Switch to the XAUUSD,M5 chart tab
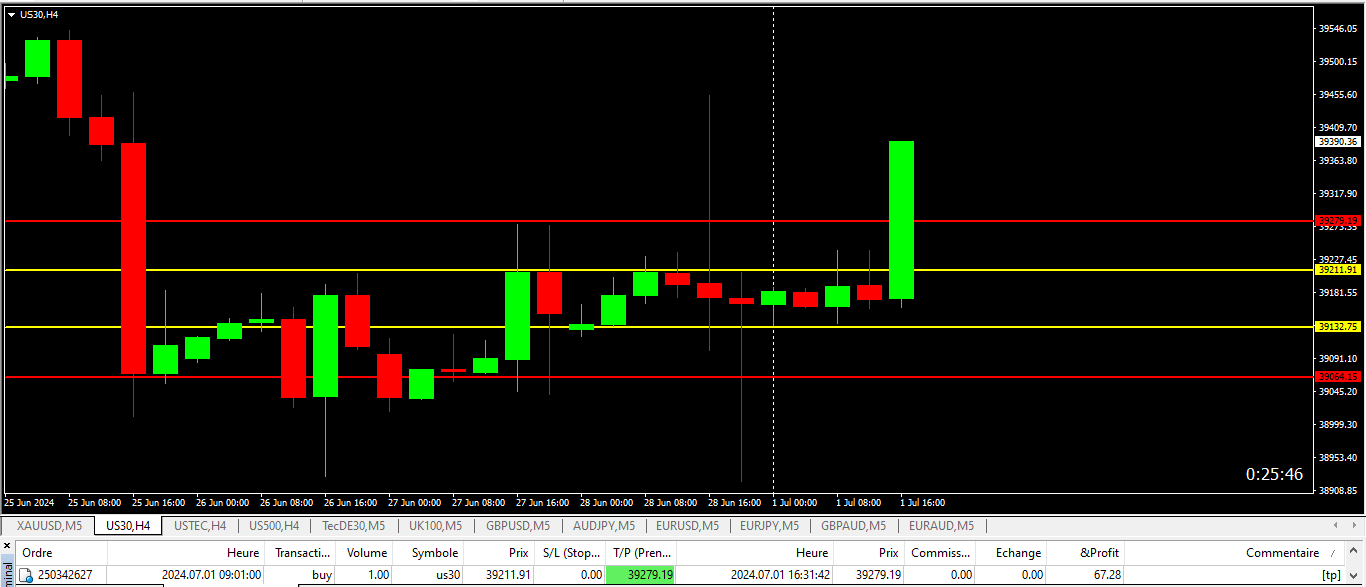Screen dimensions: 1366x587 (x=49, y=525)
